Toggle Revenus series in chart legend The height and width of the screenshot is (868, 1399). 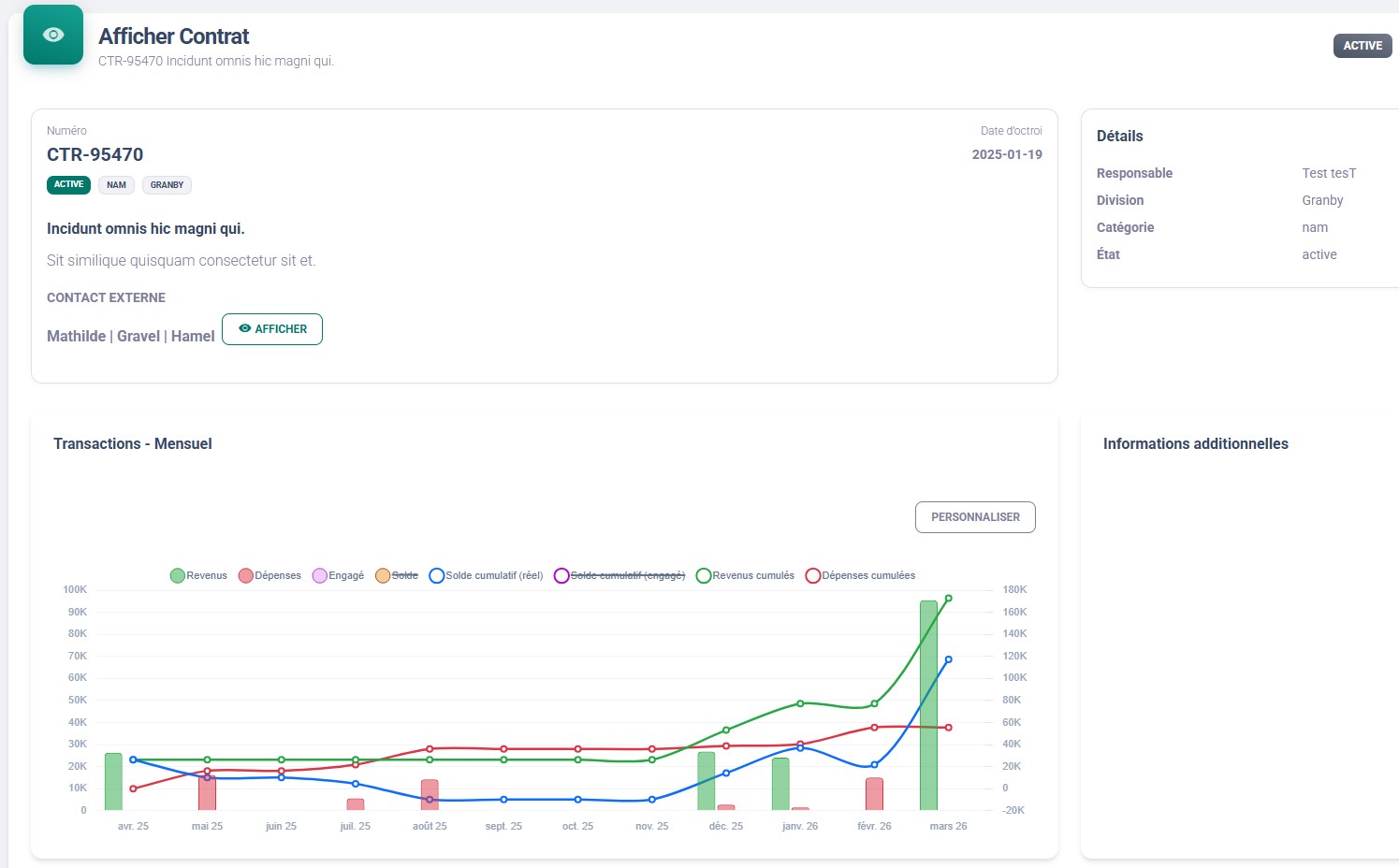[x=198, y=575]
